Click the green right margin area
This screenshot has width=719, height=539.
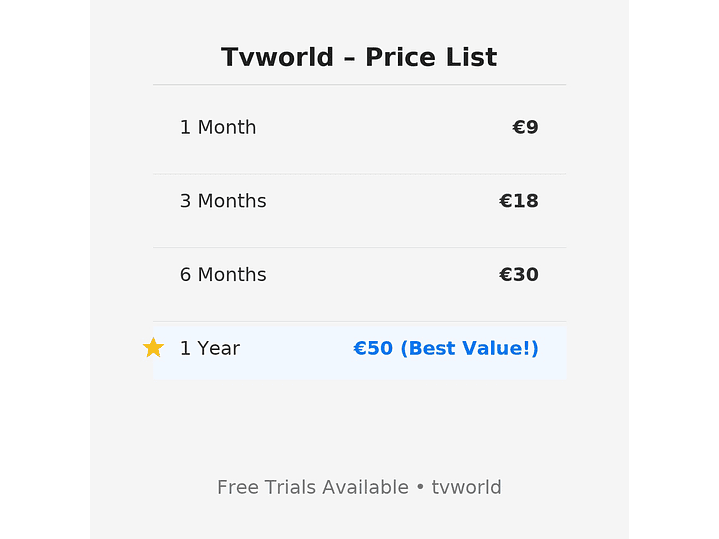tap(673, 270)
